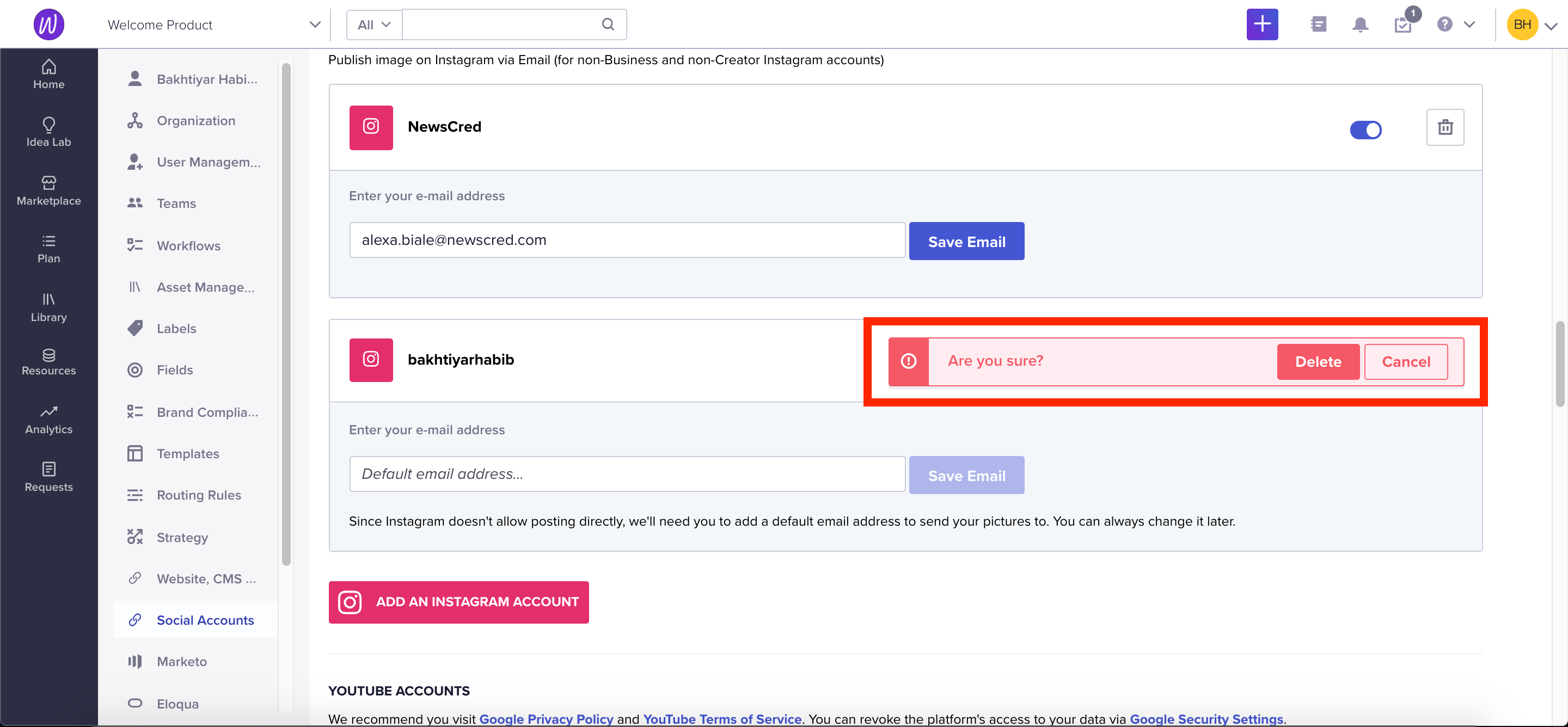Click Add an Instagram Account button
1568x727 pixels.
click(x=458, y=602)
